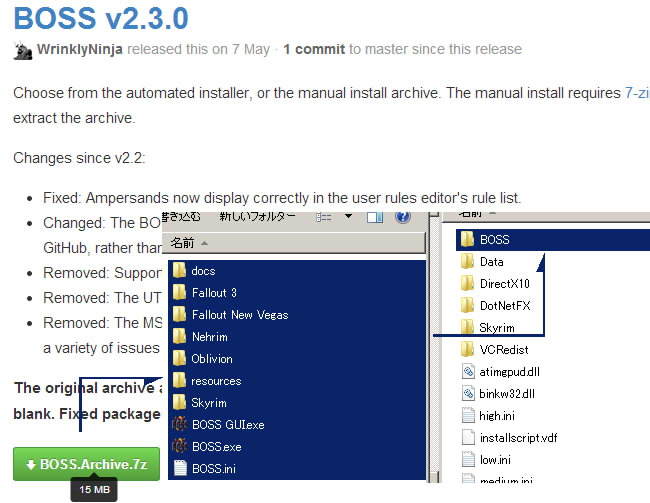Click the DotNetFX folder name
The image size is (650, 503).
click(505, 306)
